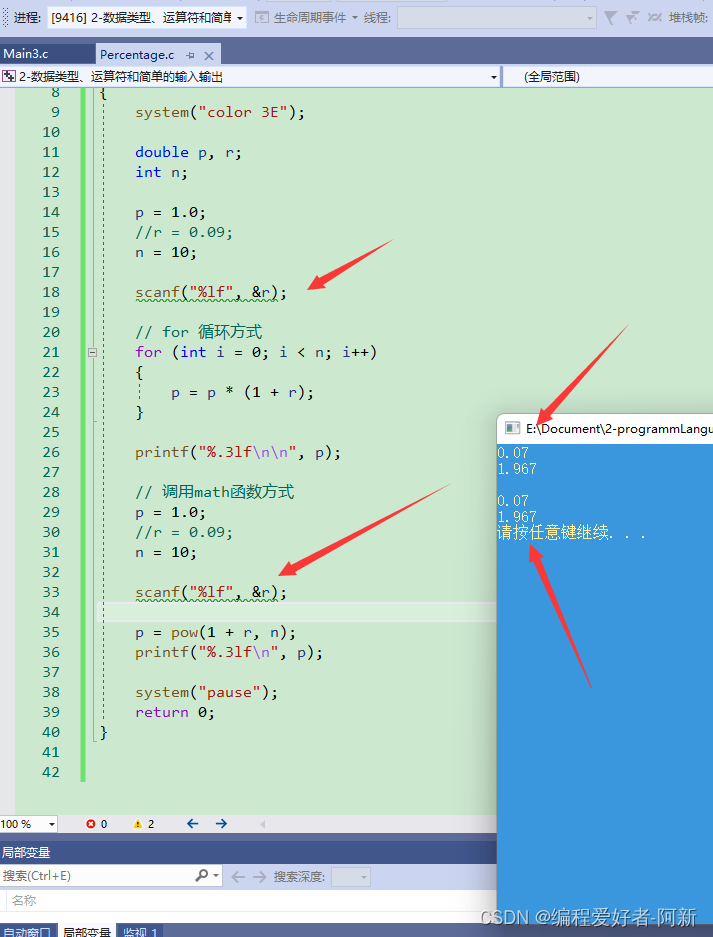The height and width of the screenshot is (937, 713).
Task: Click the thread filter funnel icon
Action: tap(610, 18)
